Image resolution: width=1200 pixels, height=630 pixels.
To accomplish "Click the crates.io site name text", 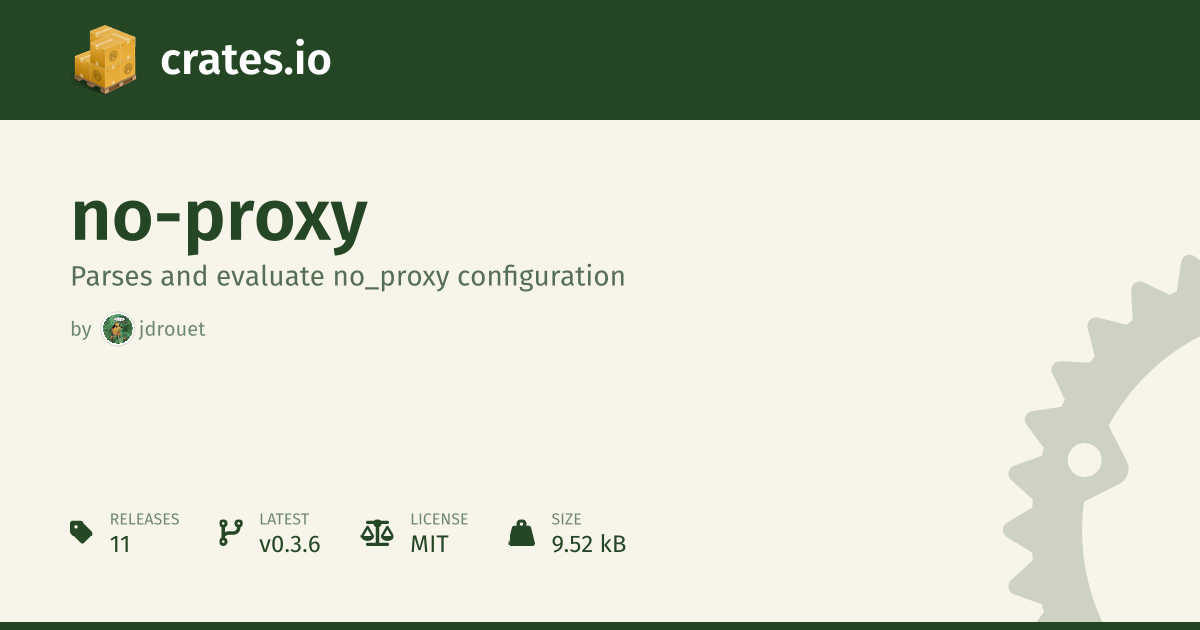I will tap(245, 60).
